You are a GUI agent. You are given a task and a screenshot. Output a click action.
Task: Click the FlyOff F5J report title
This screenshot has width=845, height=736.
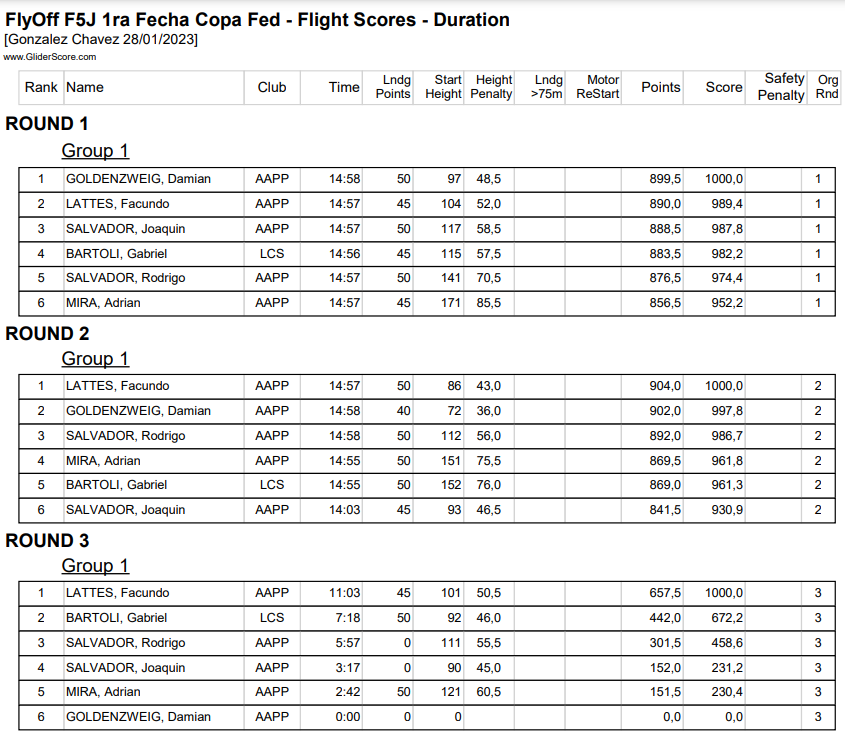point(257,20)
